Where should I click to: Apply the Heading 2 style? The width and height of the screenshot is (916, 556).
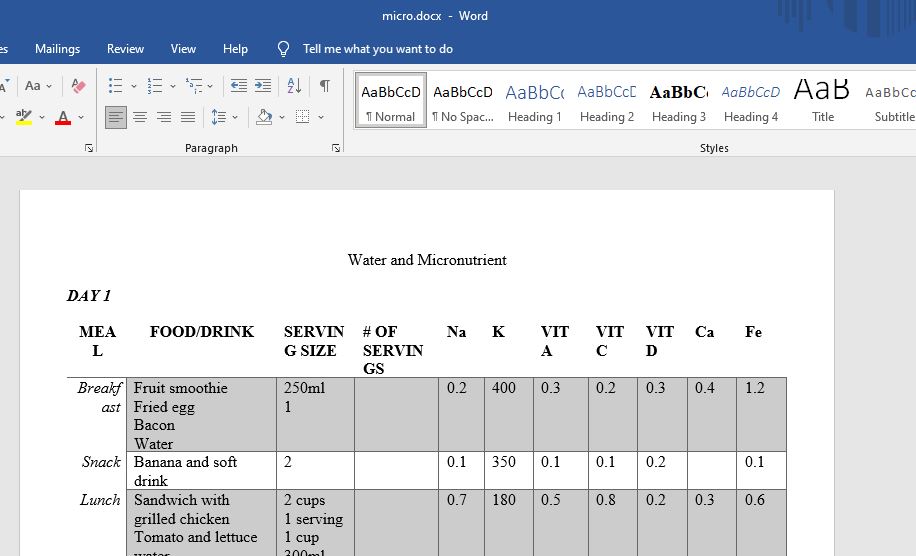[x=607, y=100]
